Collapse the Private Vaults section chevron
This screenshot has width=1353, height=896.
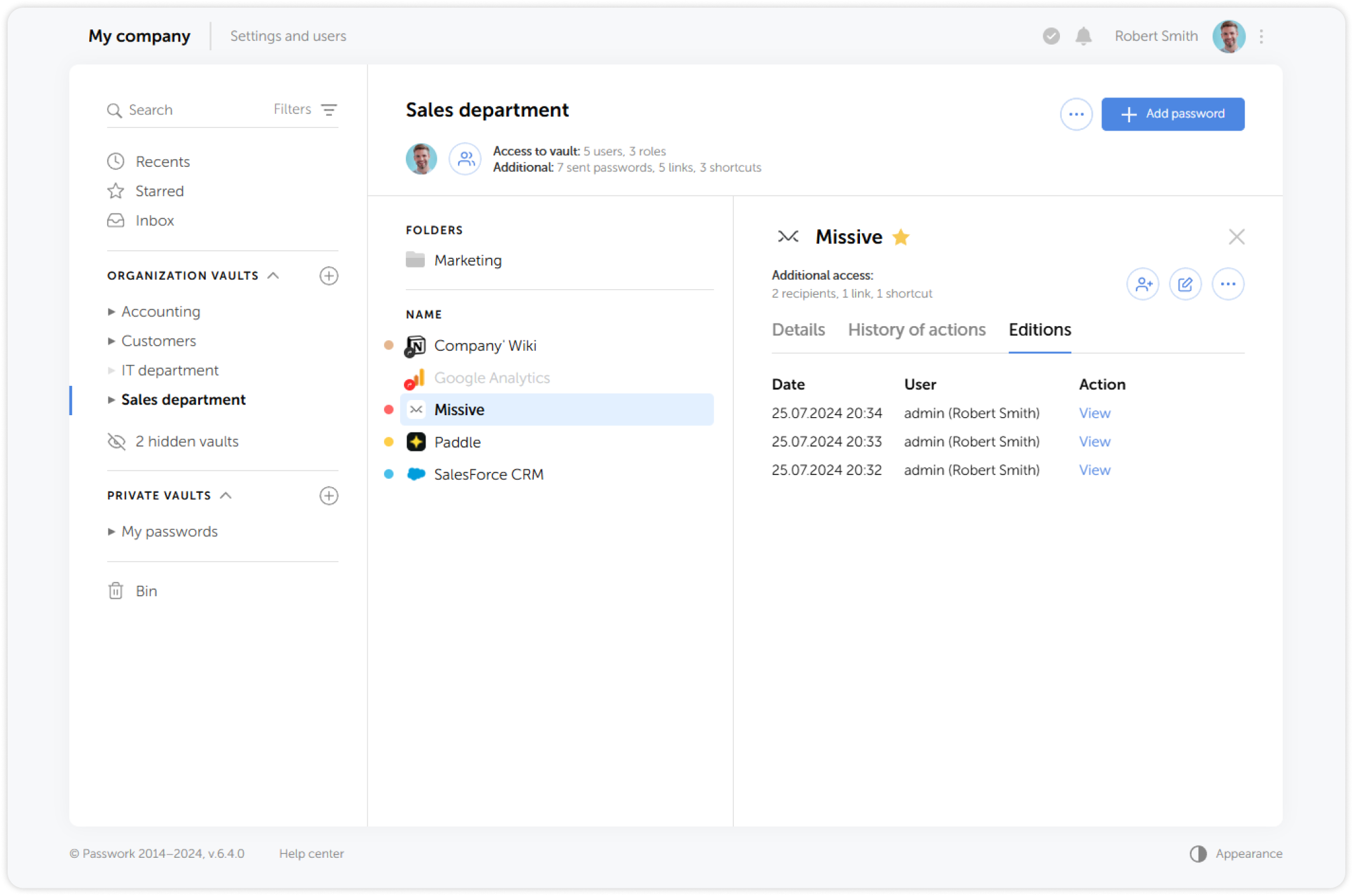click(x=226, y=495)
